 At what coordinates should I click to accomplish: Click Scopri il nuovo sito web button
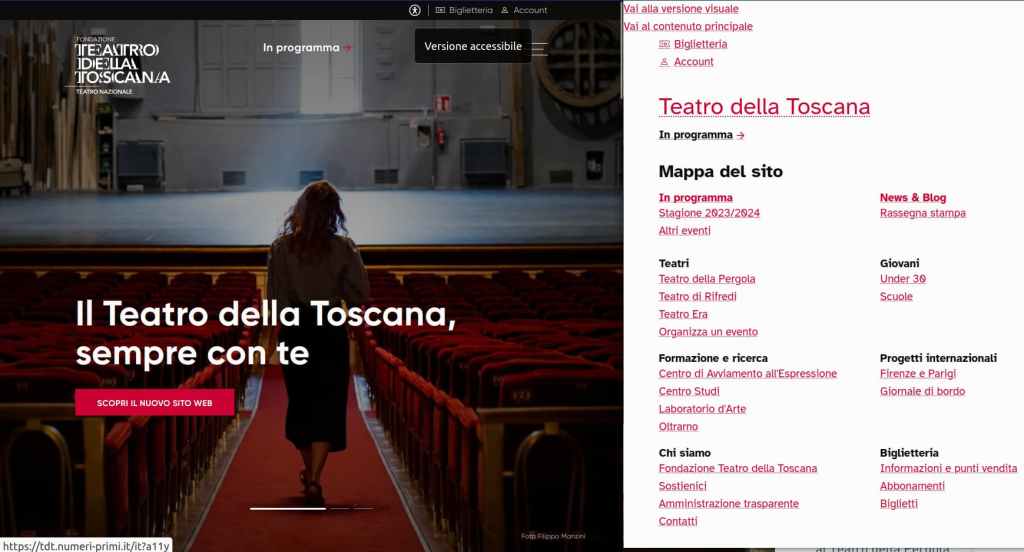tap(155, 403)
